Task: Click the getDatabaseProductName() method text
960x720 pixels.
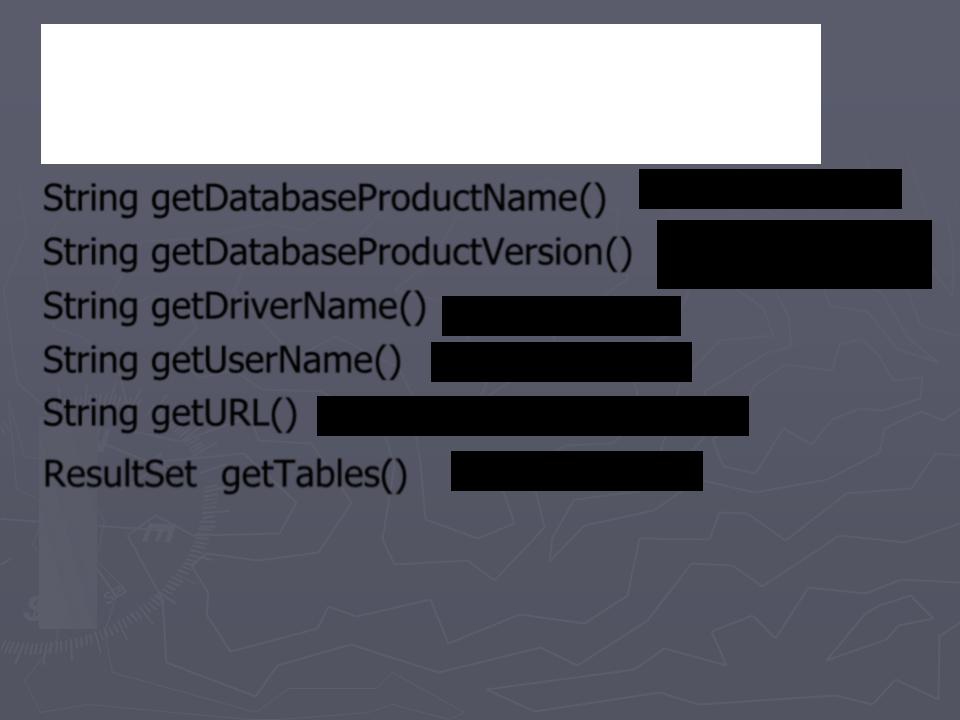Action: click(378, 200)
